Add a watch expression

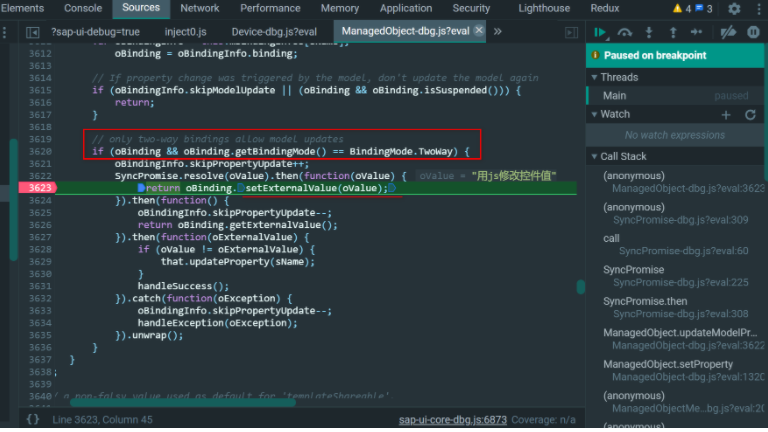coord(726,115)
